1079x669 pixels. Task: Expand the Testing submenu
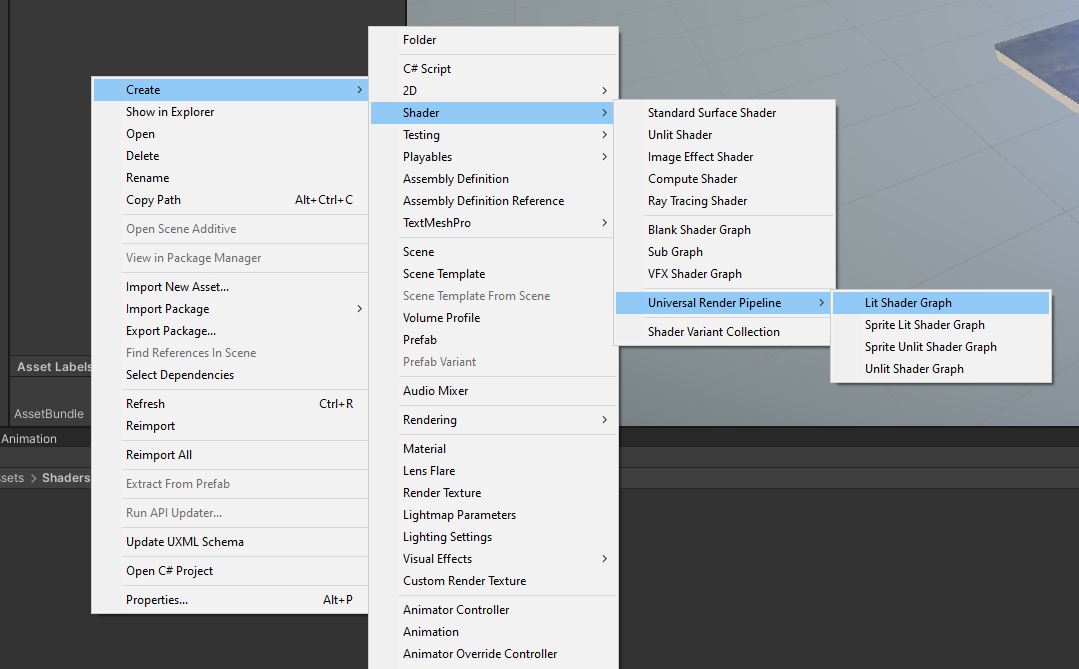click(x=421, y=134)
